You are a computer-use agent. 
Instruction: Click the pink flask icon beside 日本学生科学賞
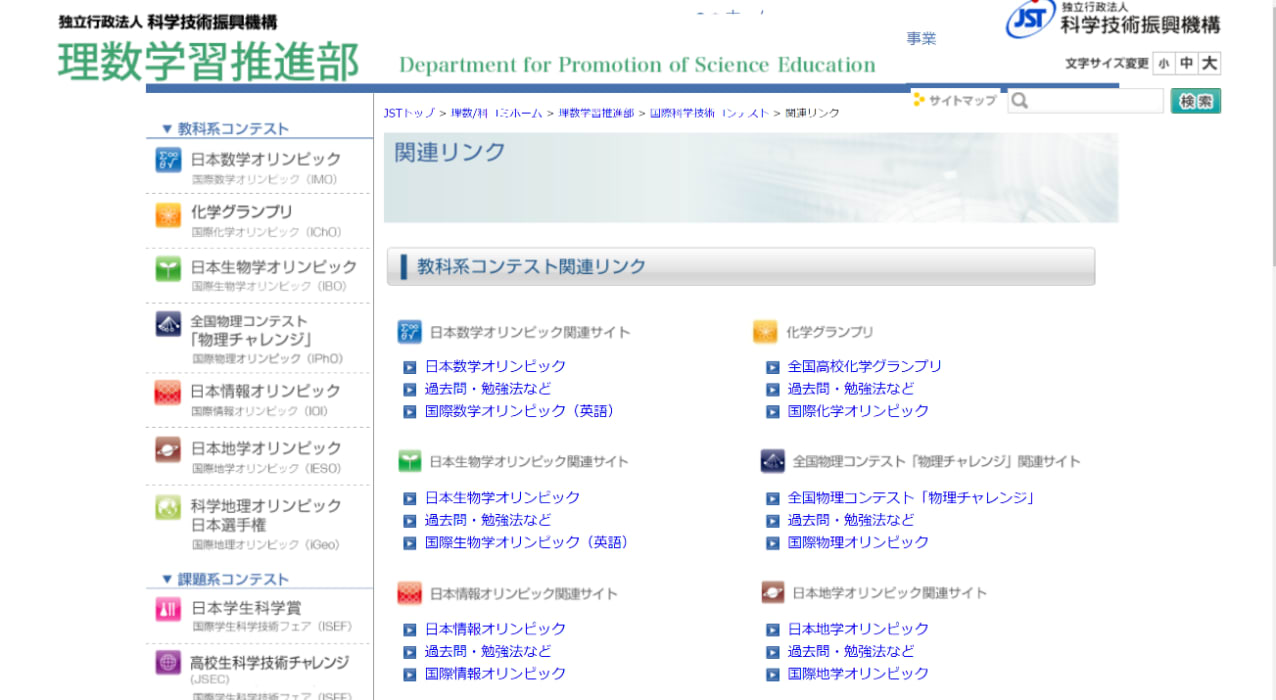[x=168, y=609]
